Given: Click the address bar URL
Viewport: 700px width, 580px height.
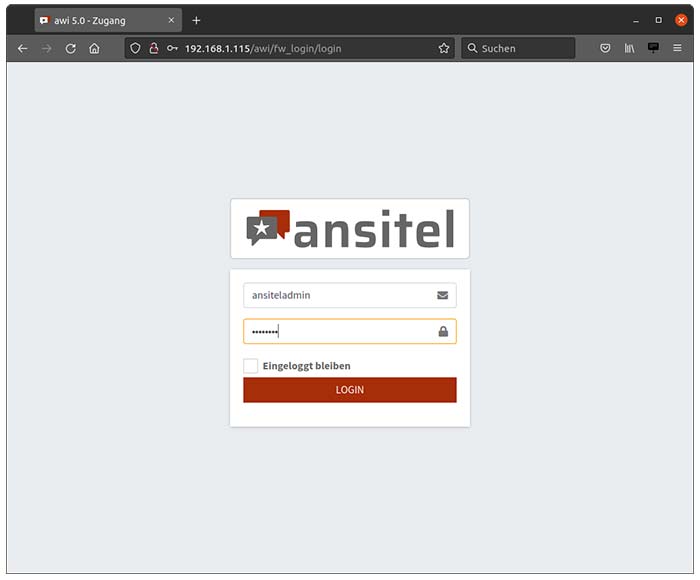Looking at the screenshot, I should point(263,49).
